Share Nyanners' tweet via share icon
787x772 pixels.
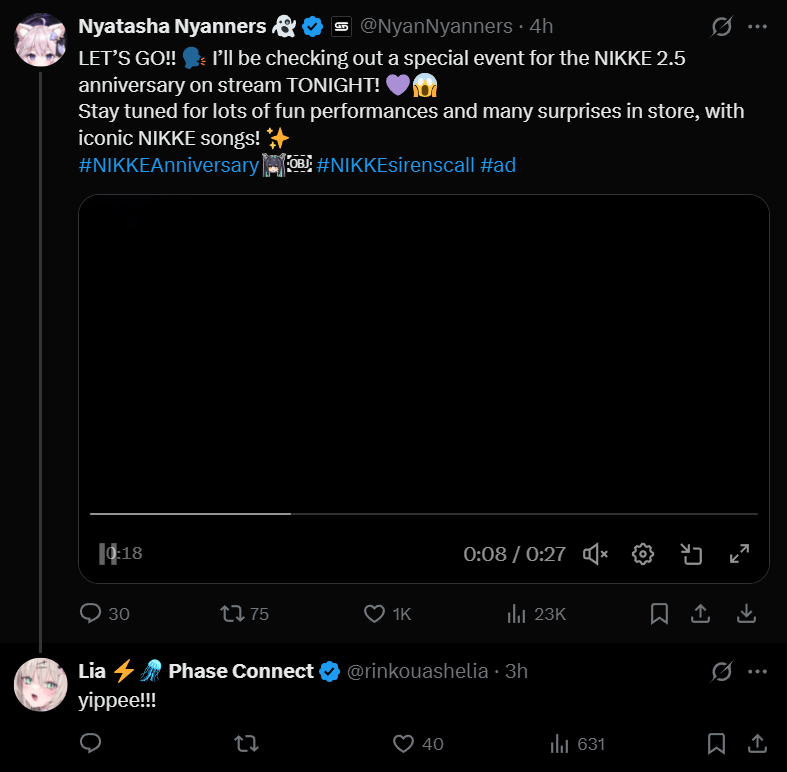tap(701, 613)
